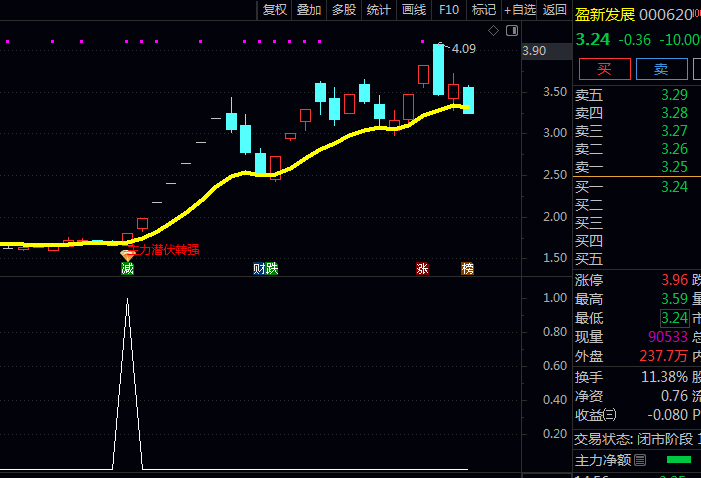Add stock via +自选 button
This screenshot has height=478, width=701.
519,9
